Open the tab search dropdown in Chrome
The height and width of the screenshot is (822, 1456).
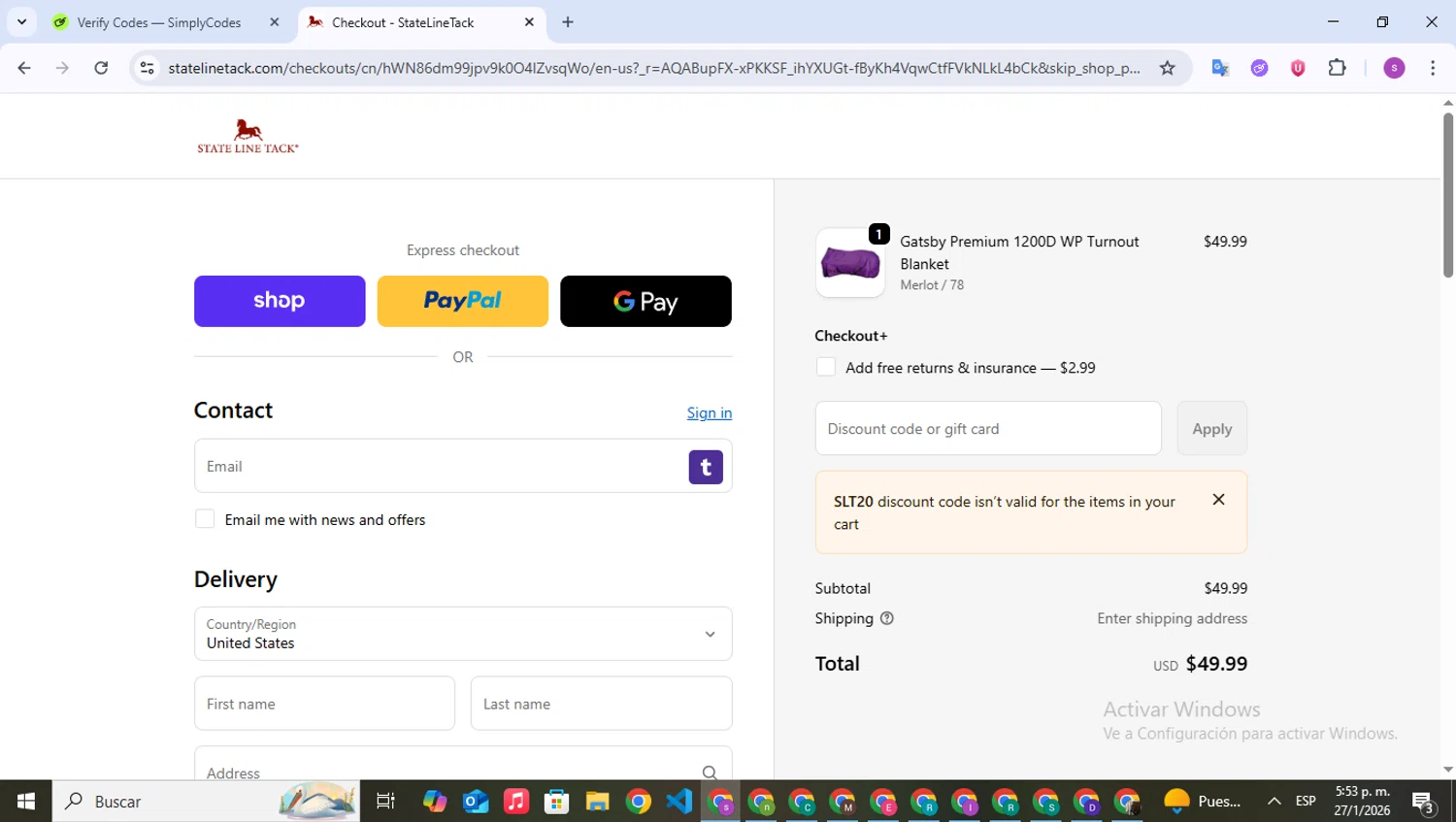(x=21, y=21)
